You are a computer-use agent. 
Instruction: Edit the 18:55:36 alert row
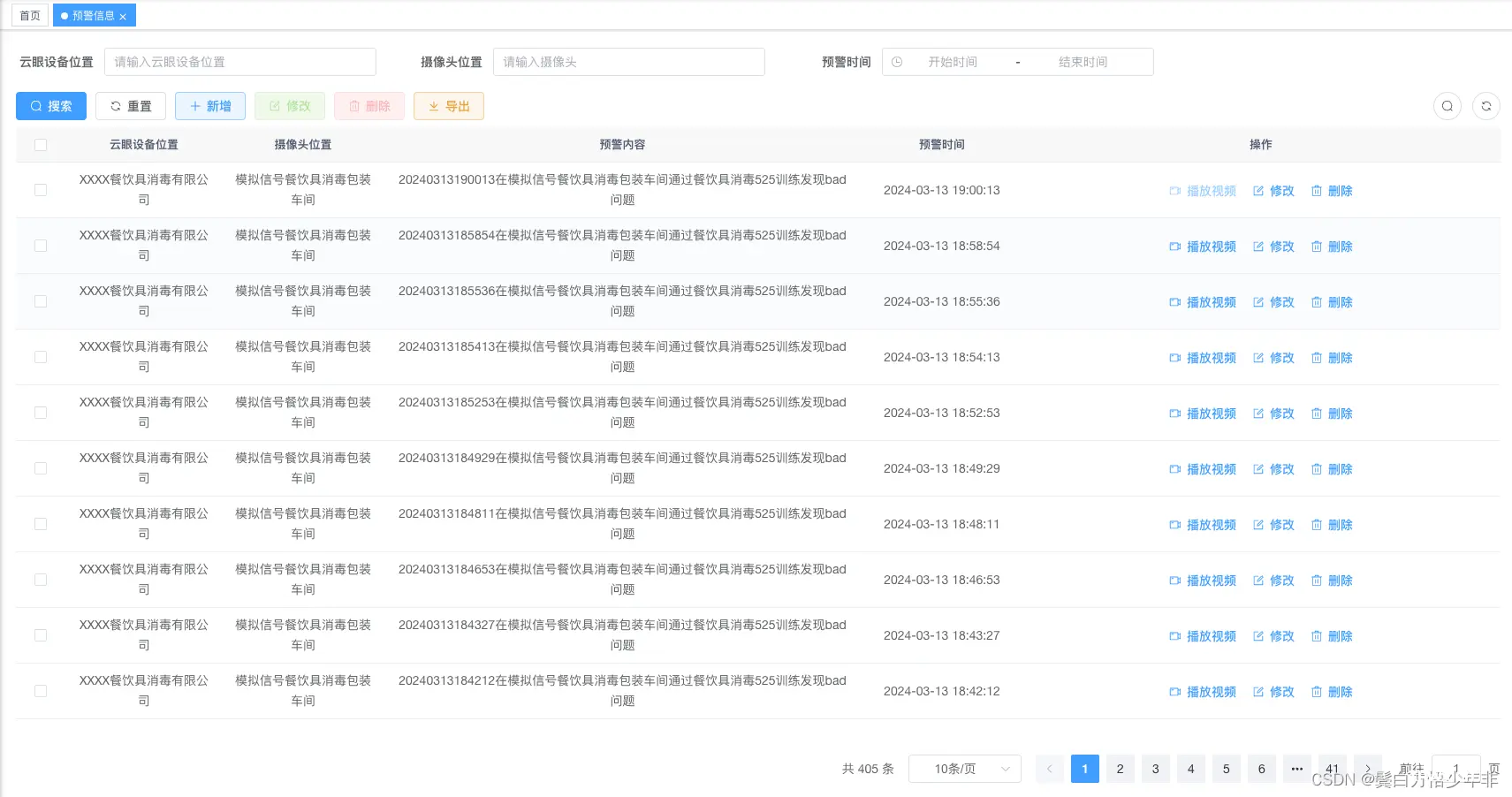(x=1273, y=302)
